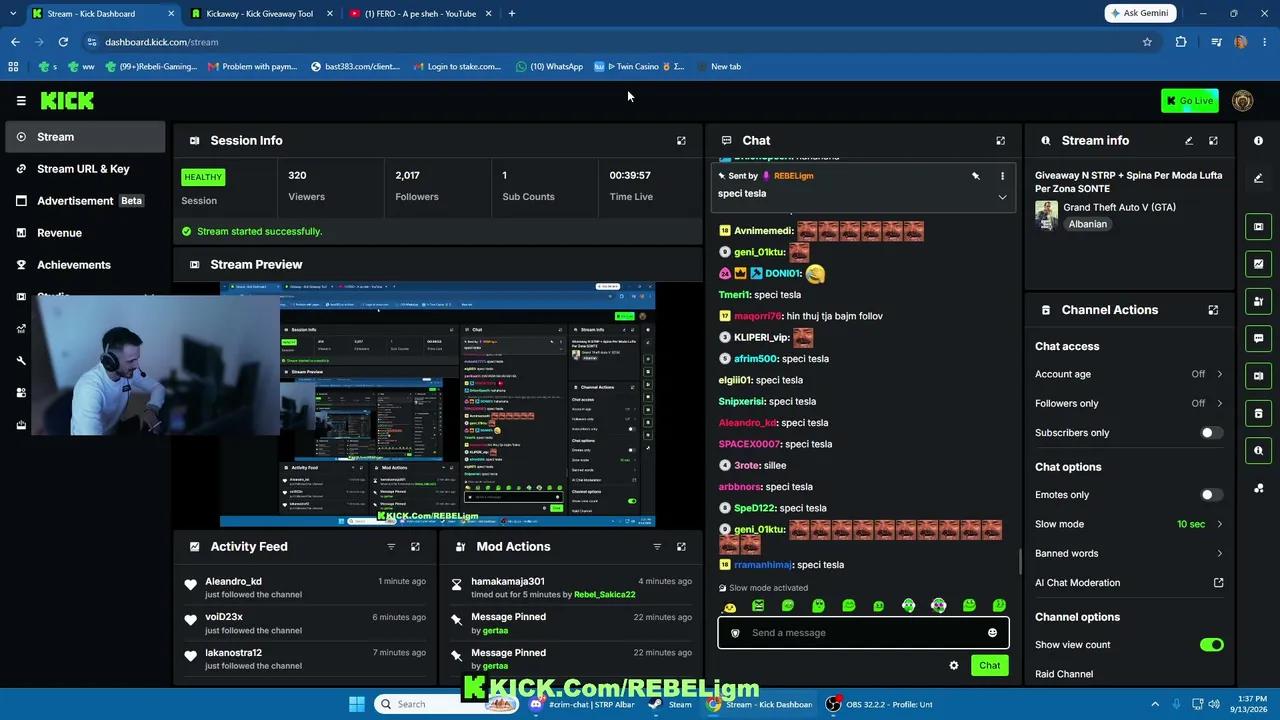Open the pinned message three-dot menu
1280x720 pixels.
coord(1002,176)
